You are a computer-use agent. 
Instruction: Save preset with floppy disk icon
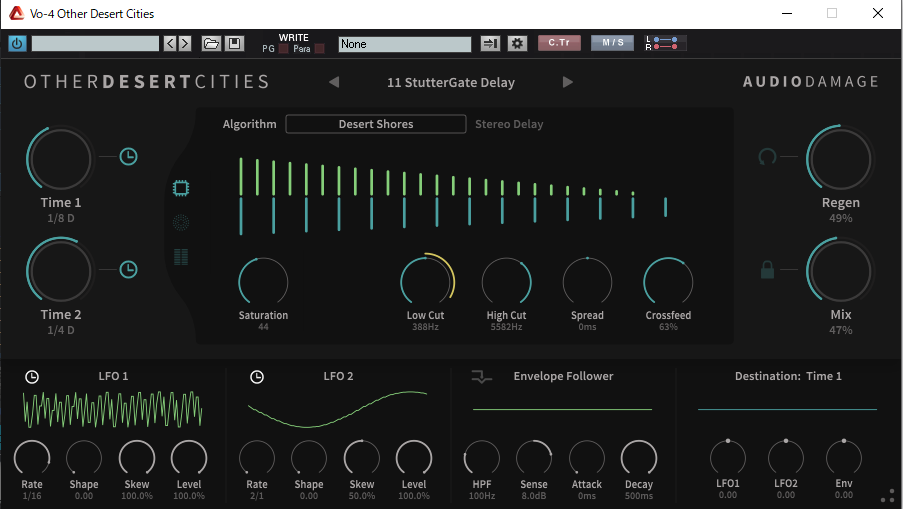(234, 43)
